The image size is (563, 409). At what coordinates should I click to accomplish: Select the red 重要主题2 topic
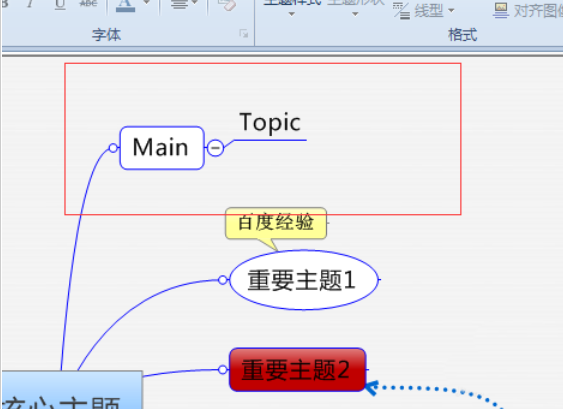tap(298, 370)
